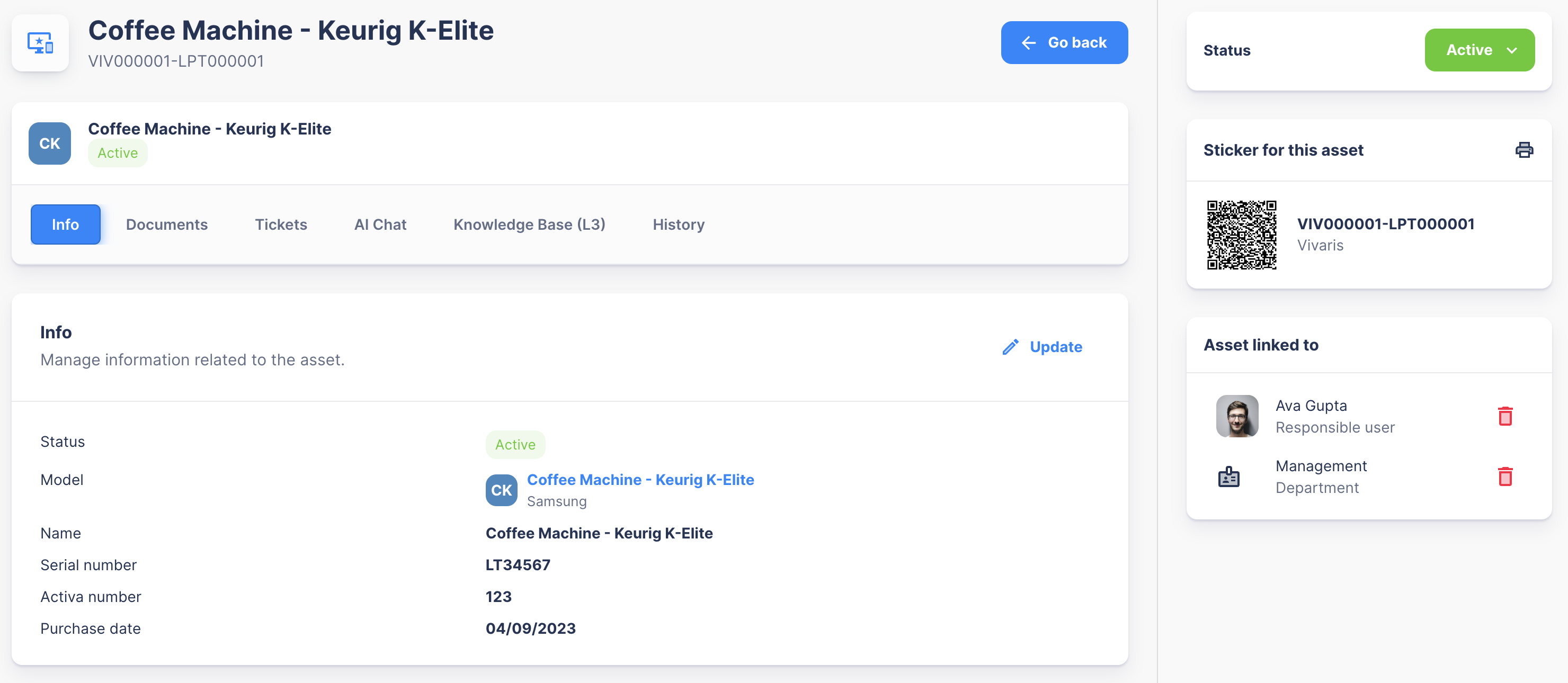Click the Management department badge icon
This screenshot has height=683, width=1568.
[x=1228, y=477]
